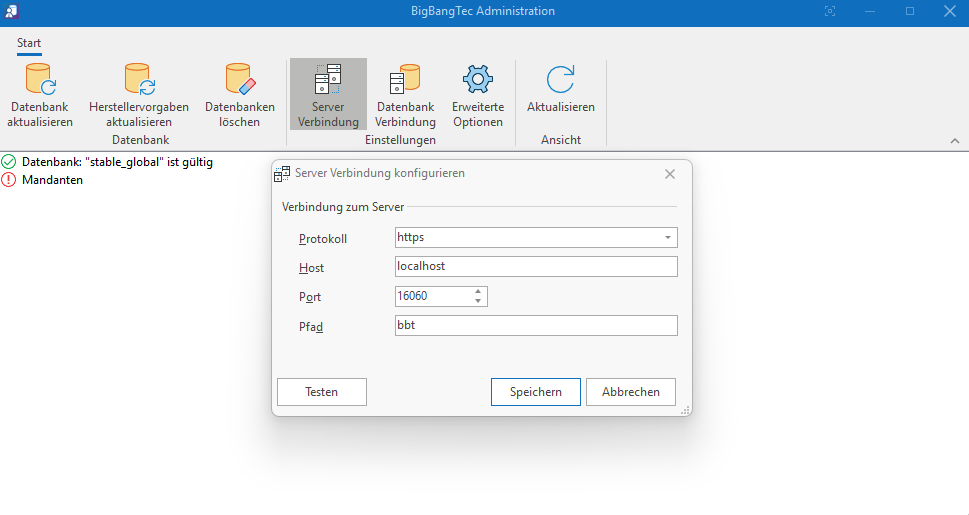Select the Mandanten error status entry
This screenshot has height=515, width=969.
click(x=52, y=180)
